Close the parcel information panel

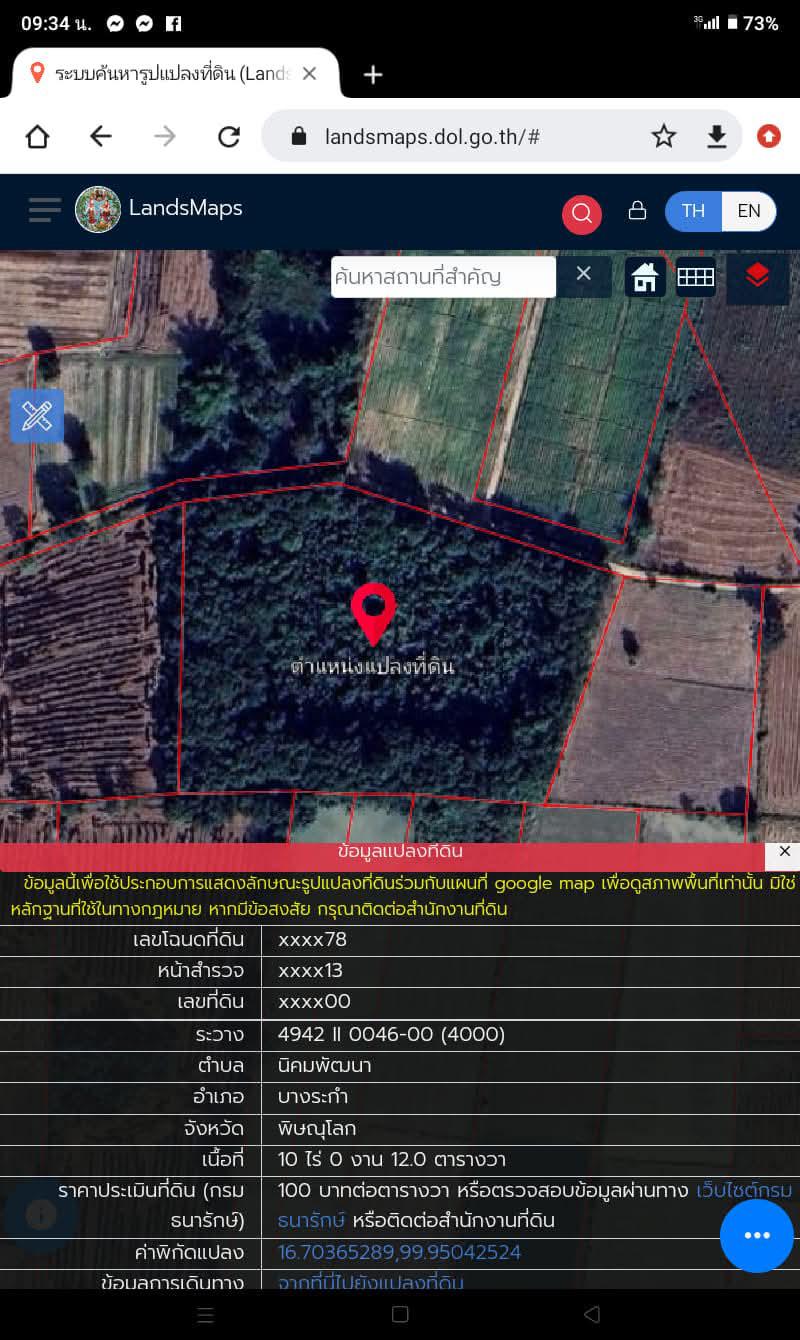pyautogui.click(x=784, y=852)
